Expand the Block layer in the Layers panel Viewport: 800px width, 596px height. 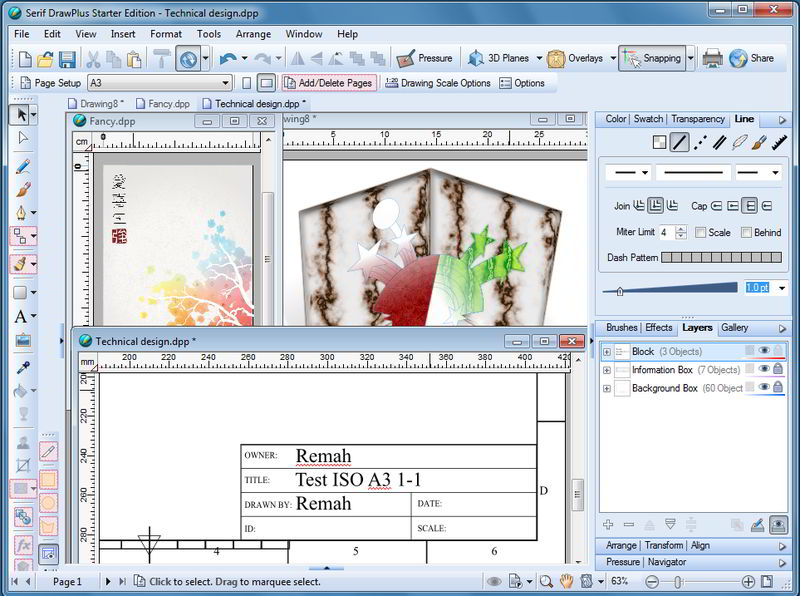[x=607, y=351]
